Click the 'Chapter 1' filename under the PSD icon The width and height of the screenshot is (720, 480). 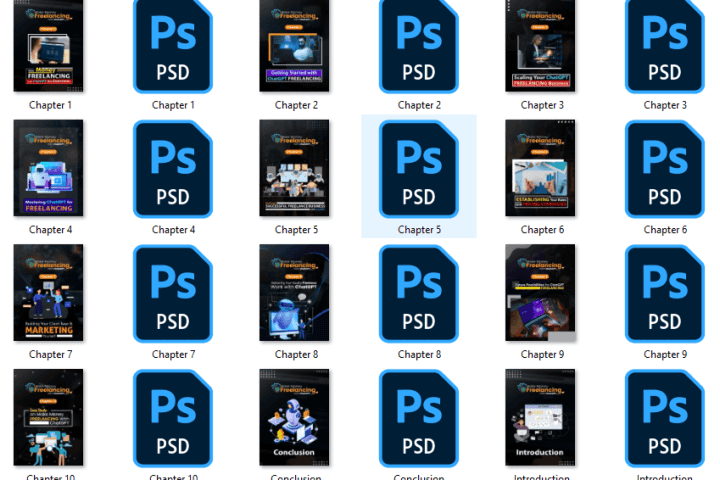tap(173, 105)
